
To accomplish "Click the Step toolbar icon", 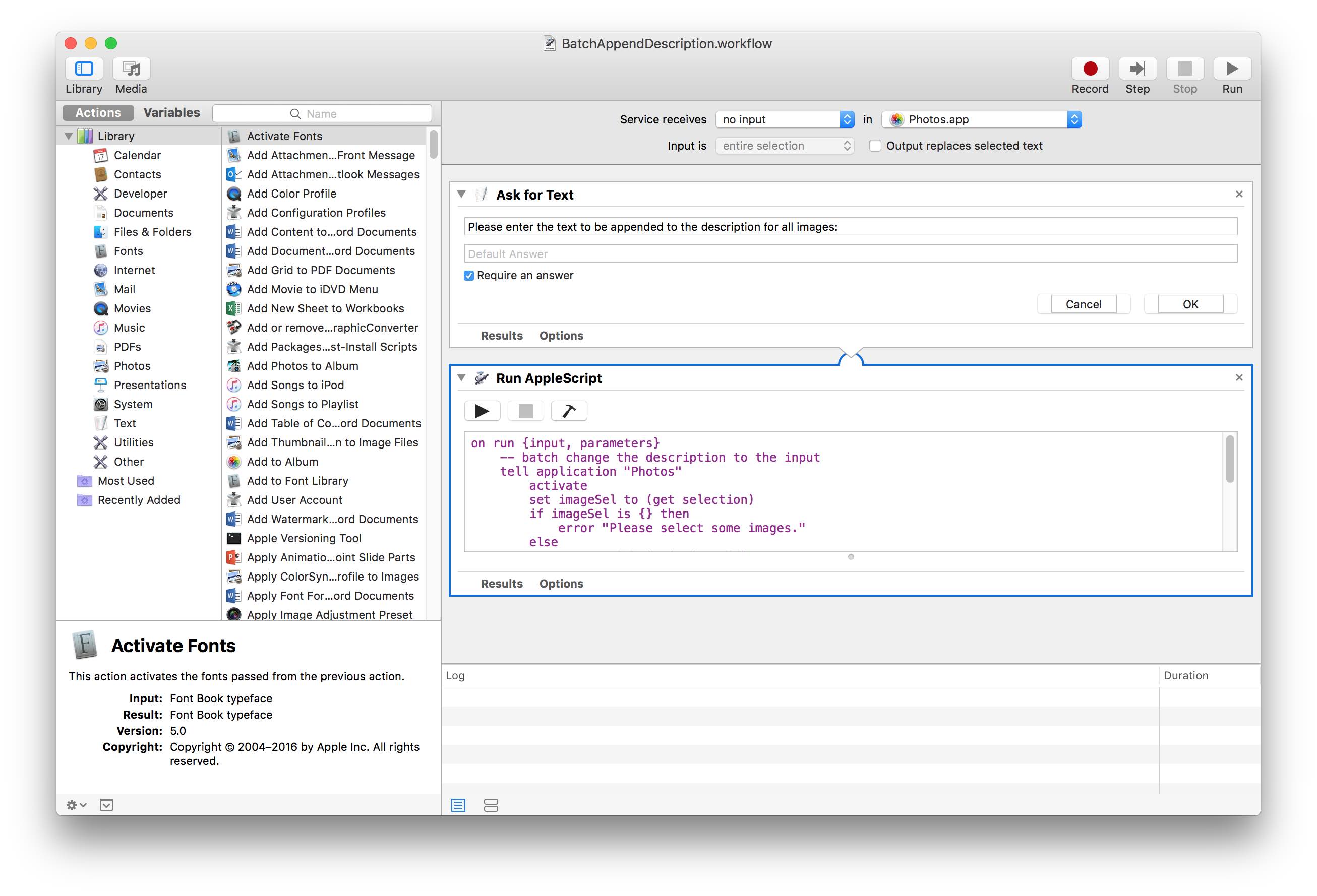I will point(1137,69).
